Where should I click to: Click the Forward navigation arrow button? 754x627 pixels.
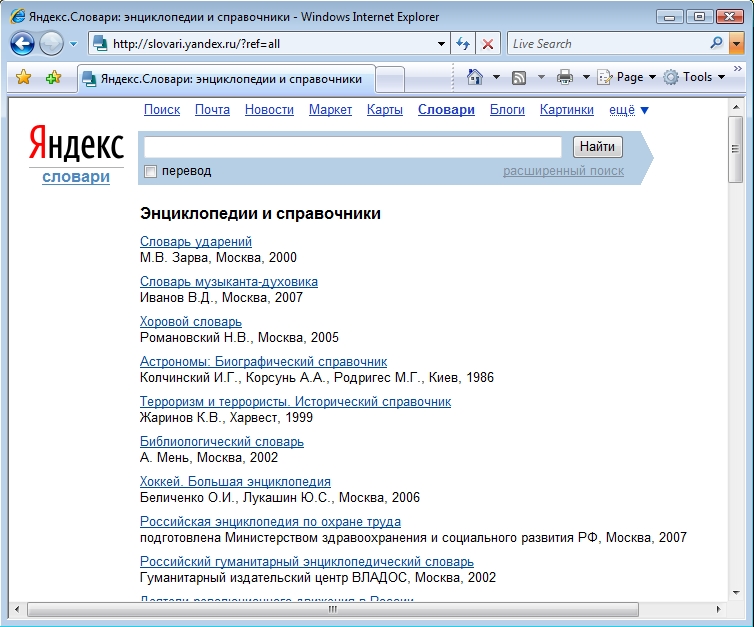coord(51,44)
